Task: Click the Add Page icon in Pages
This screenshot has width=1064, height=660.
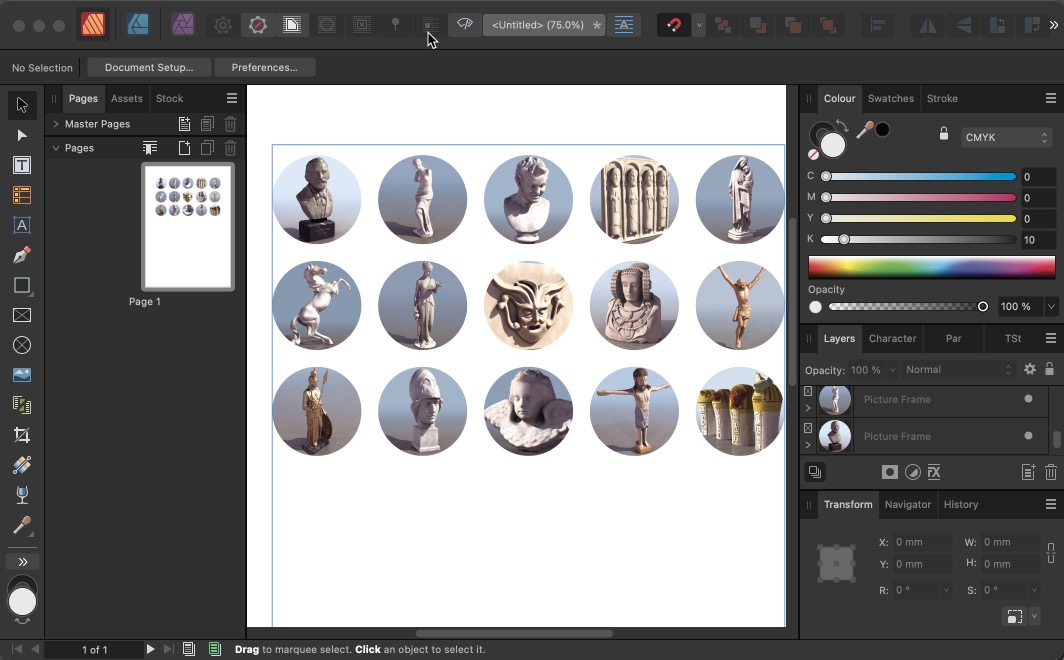Action: (184, 148)
